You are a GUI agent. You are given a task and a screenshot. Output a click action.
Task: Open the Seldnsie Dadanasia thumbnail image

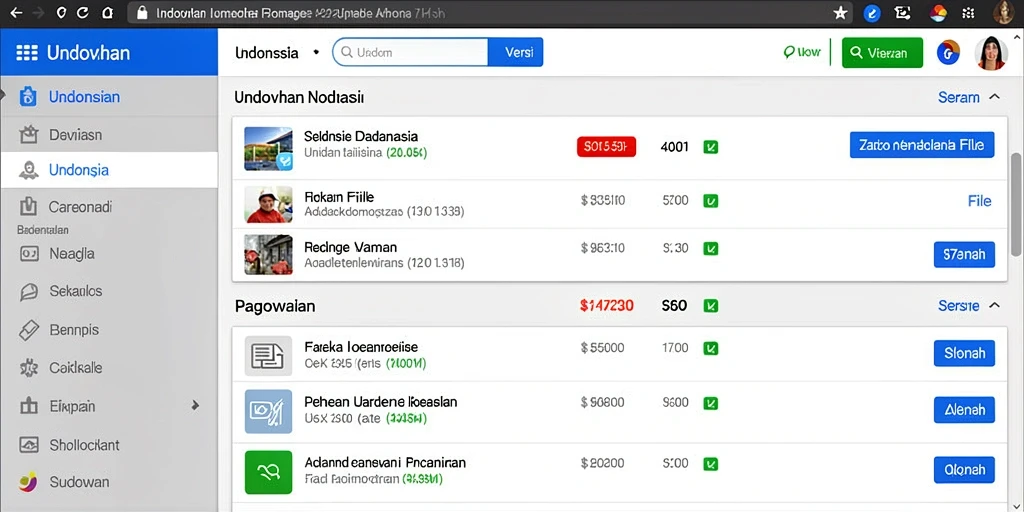click(268, 149)
